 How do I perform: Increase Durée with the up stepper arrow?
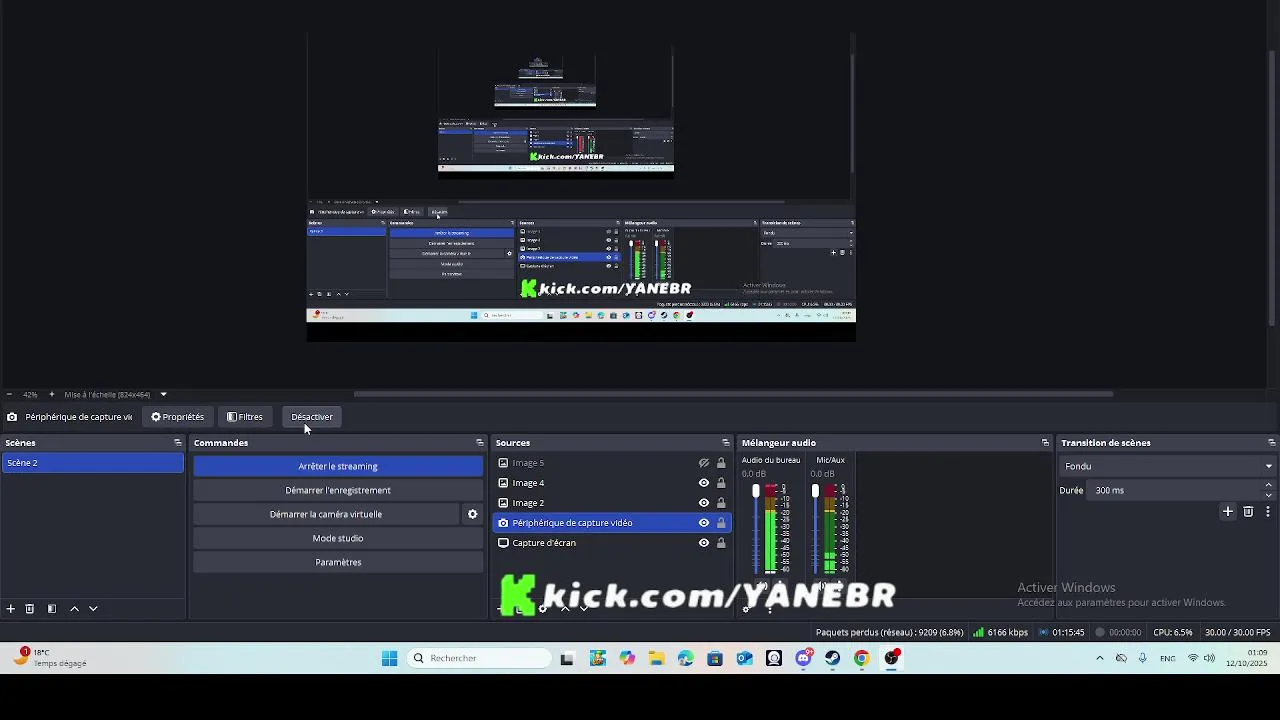pos(1269,485)
